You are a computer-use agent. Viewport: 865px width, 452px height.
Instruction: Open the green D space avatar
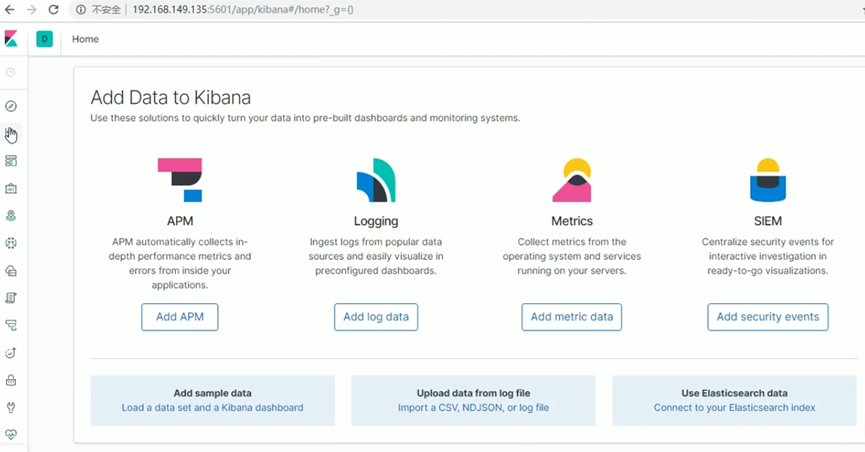45,39
